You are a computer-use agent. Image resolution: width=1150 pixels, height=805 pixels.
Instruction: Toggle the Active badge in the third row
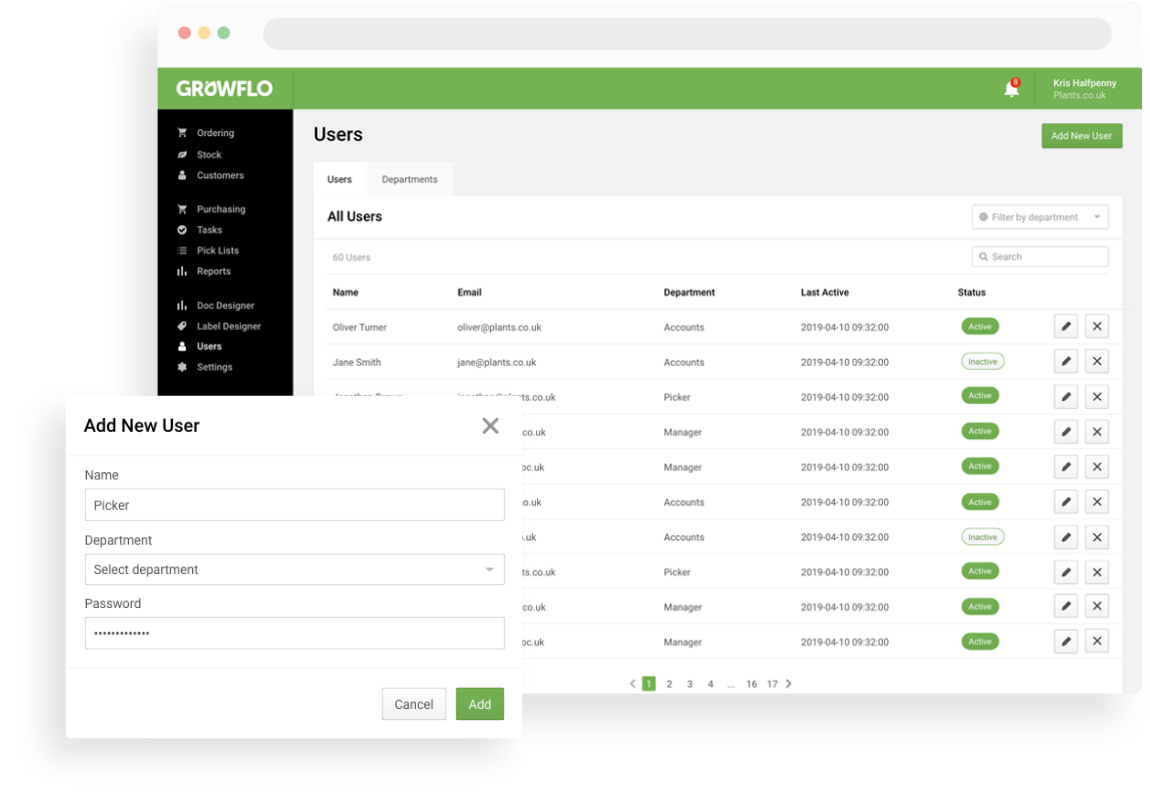(980, 396)
